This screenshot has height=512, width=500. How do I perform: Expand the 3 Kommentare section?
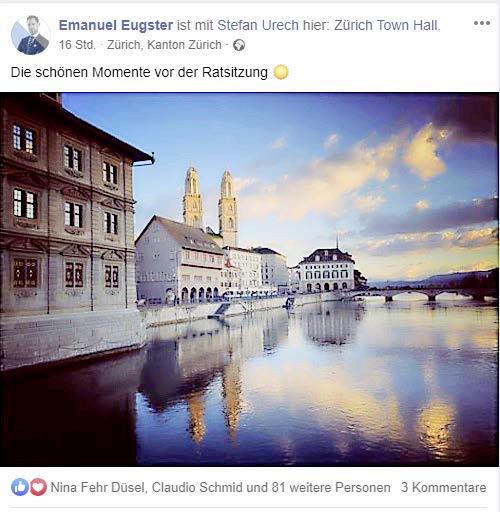[x=443, y=487]
